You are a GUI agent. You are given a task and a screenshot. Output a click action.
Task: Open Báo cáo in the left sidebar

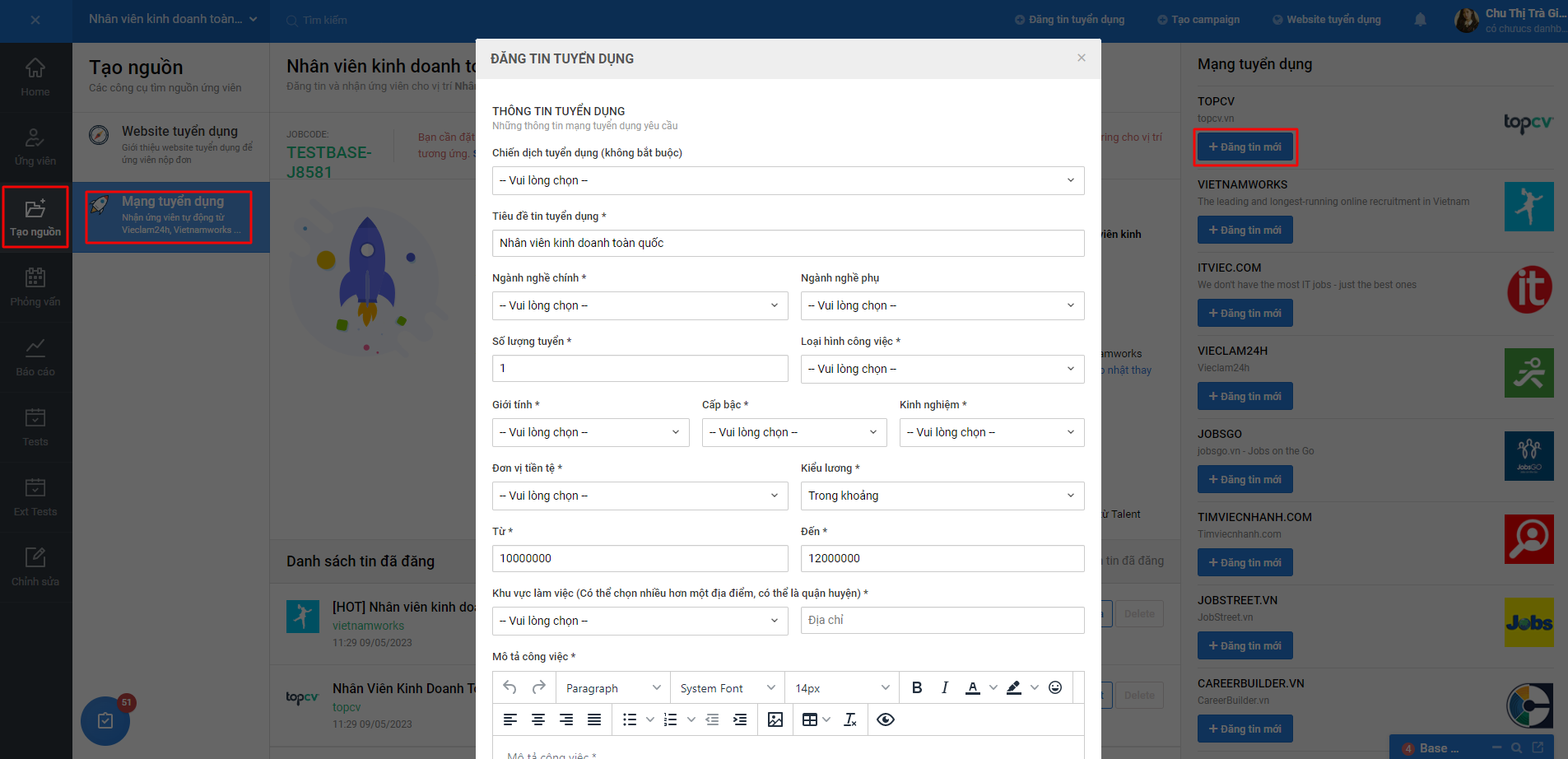(35, 358)
